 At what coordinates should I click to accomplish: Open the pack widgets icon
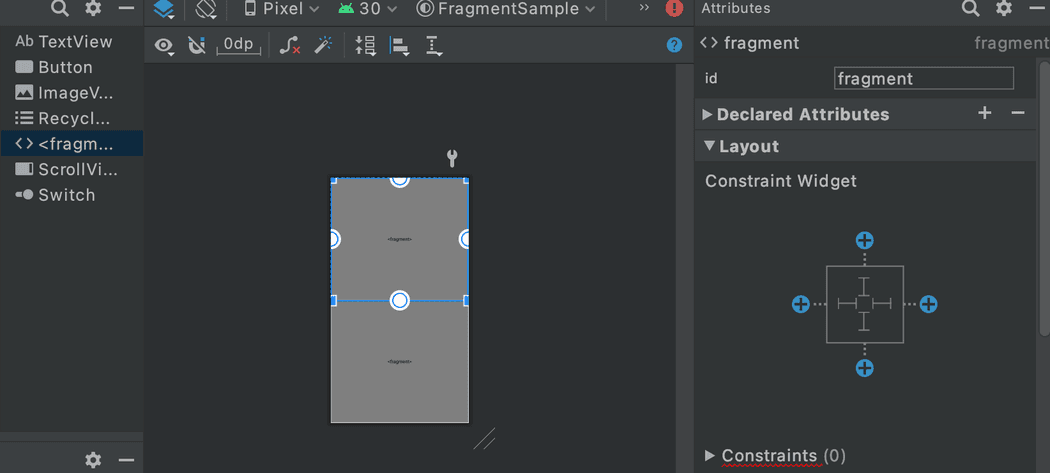click(x=366, y=46)
